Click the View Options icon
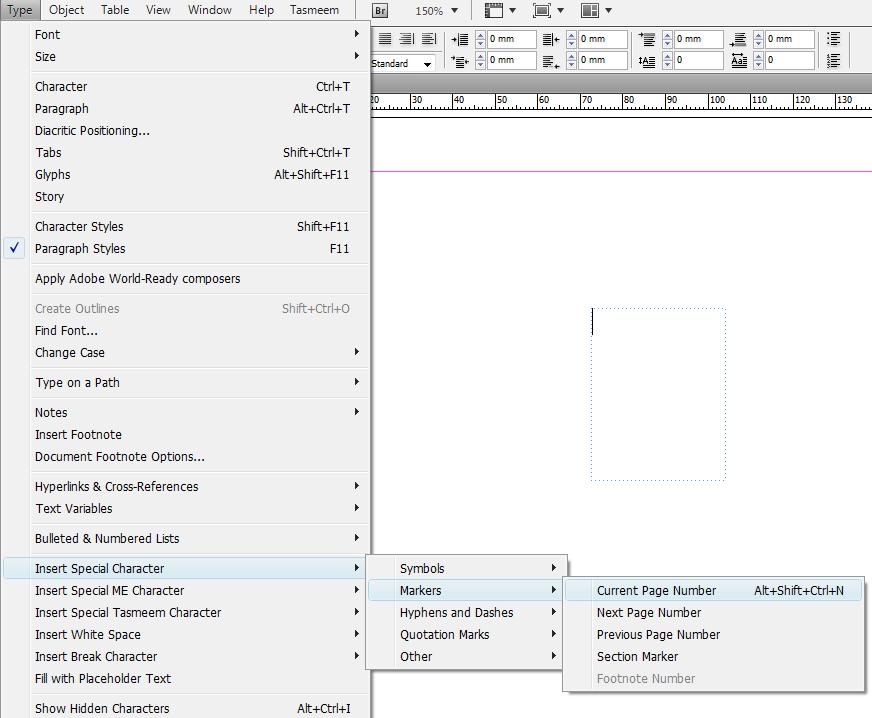872x718 pixels. pyautogui.click(x=493, y=10)
